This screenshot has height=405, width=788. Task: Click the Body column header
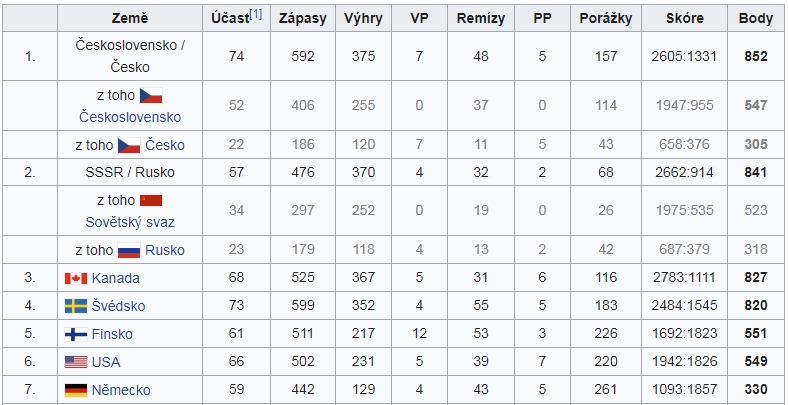point(756,19)
